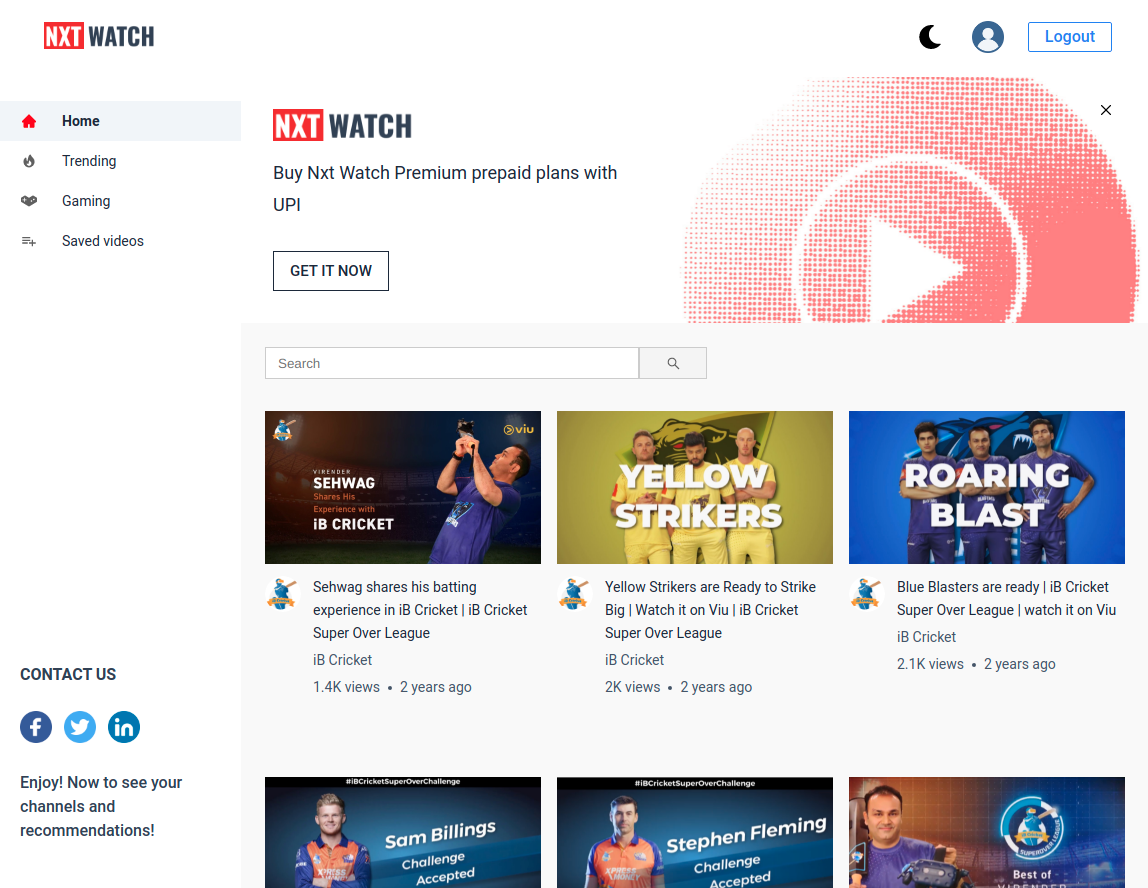Screen dimensions: 1148x888
Task: Open the Sam Billings challenge thumbnail
Action: (x=403, y=832)
